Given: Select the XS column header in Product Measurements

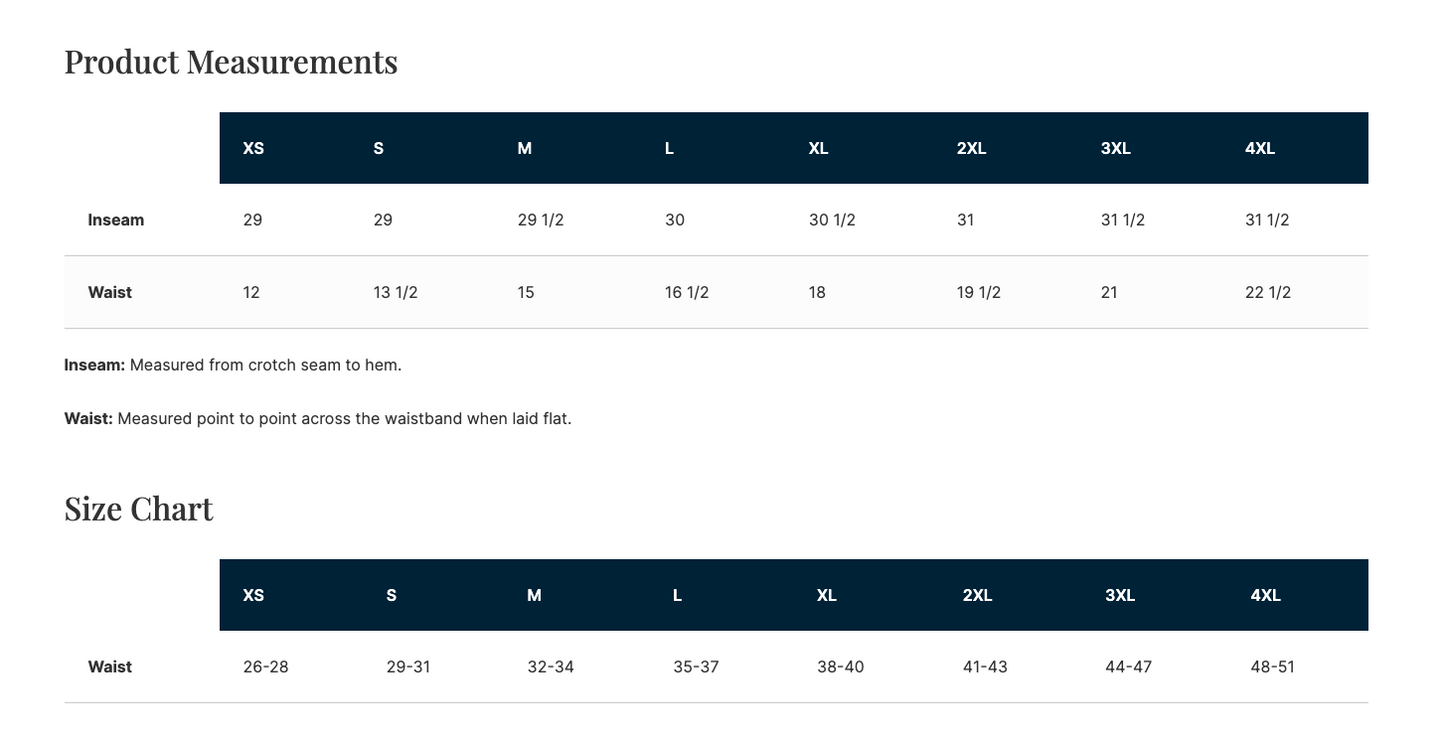Looking at the screenshot, I should pyautogui.click(x=254, y=148).
